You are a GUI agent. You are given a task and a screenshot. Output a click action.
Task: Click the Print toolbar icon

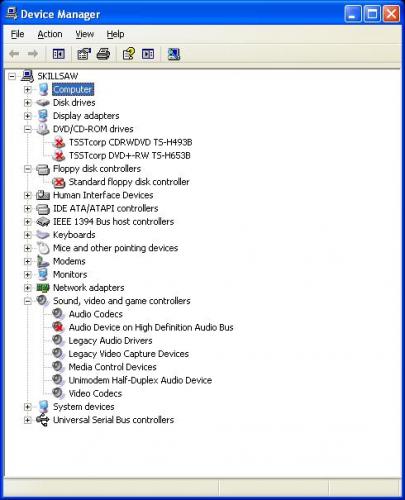(103, 54)
